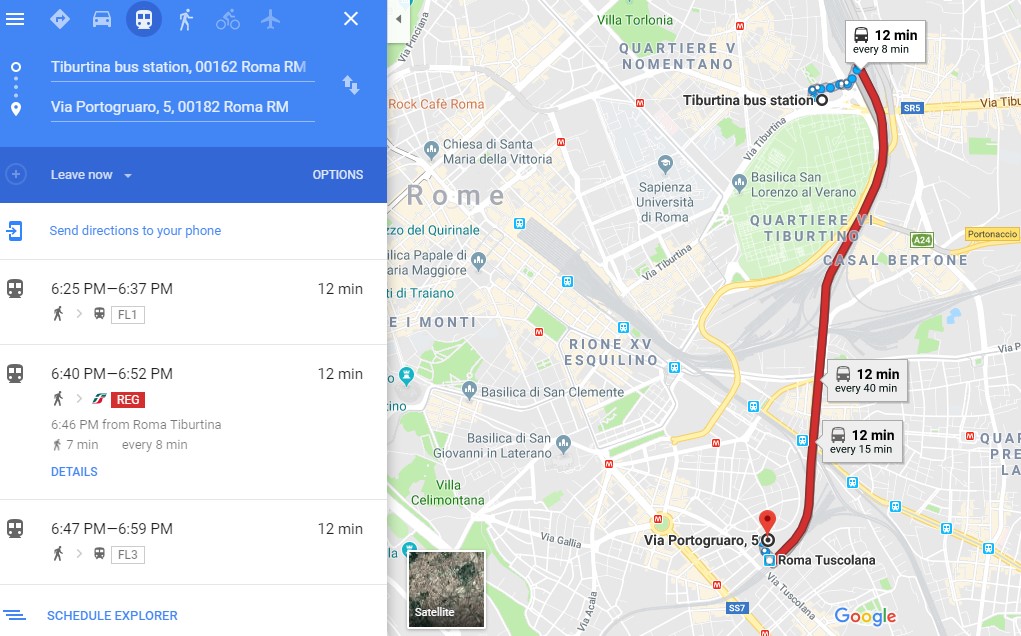Switch to walking travel mode
The height and width of the screenshot is (636, 1021).
coord(186,20)
